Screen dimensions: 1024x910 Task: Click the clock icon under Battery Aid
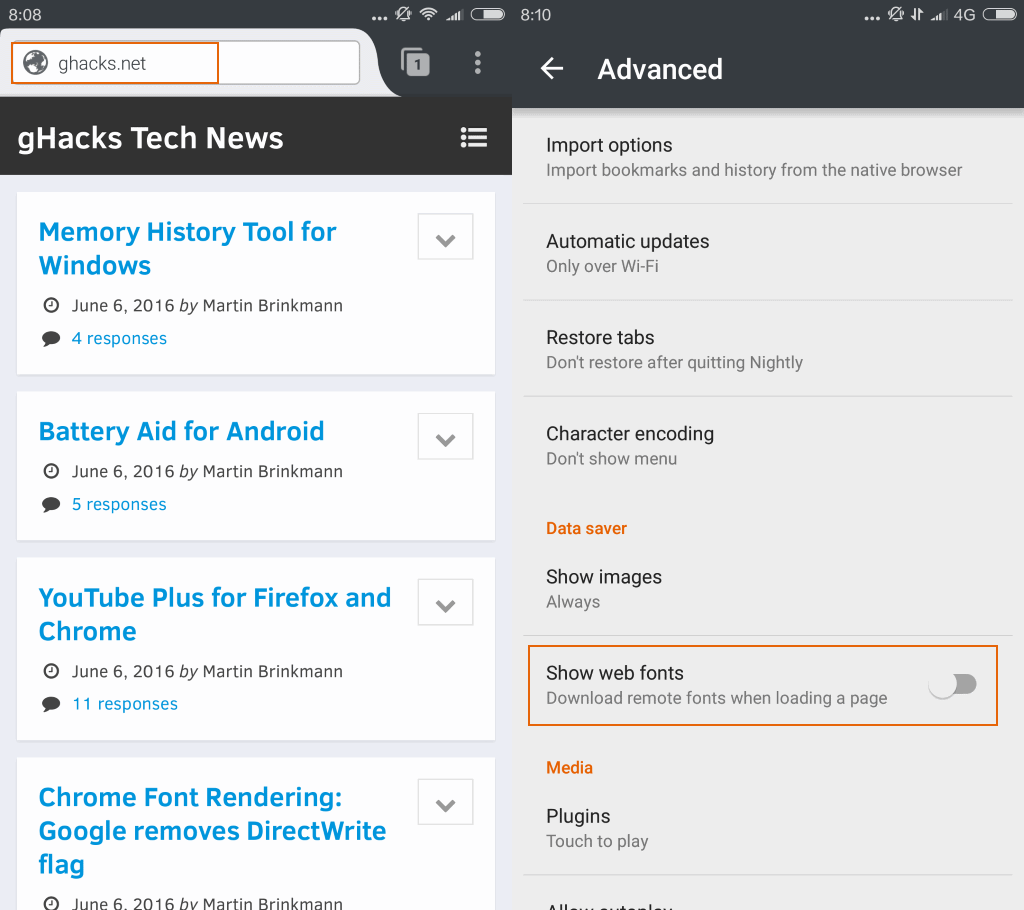51,471
